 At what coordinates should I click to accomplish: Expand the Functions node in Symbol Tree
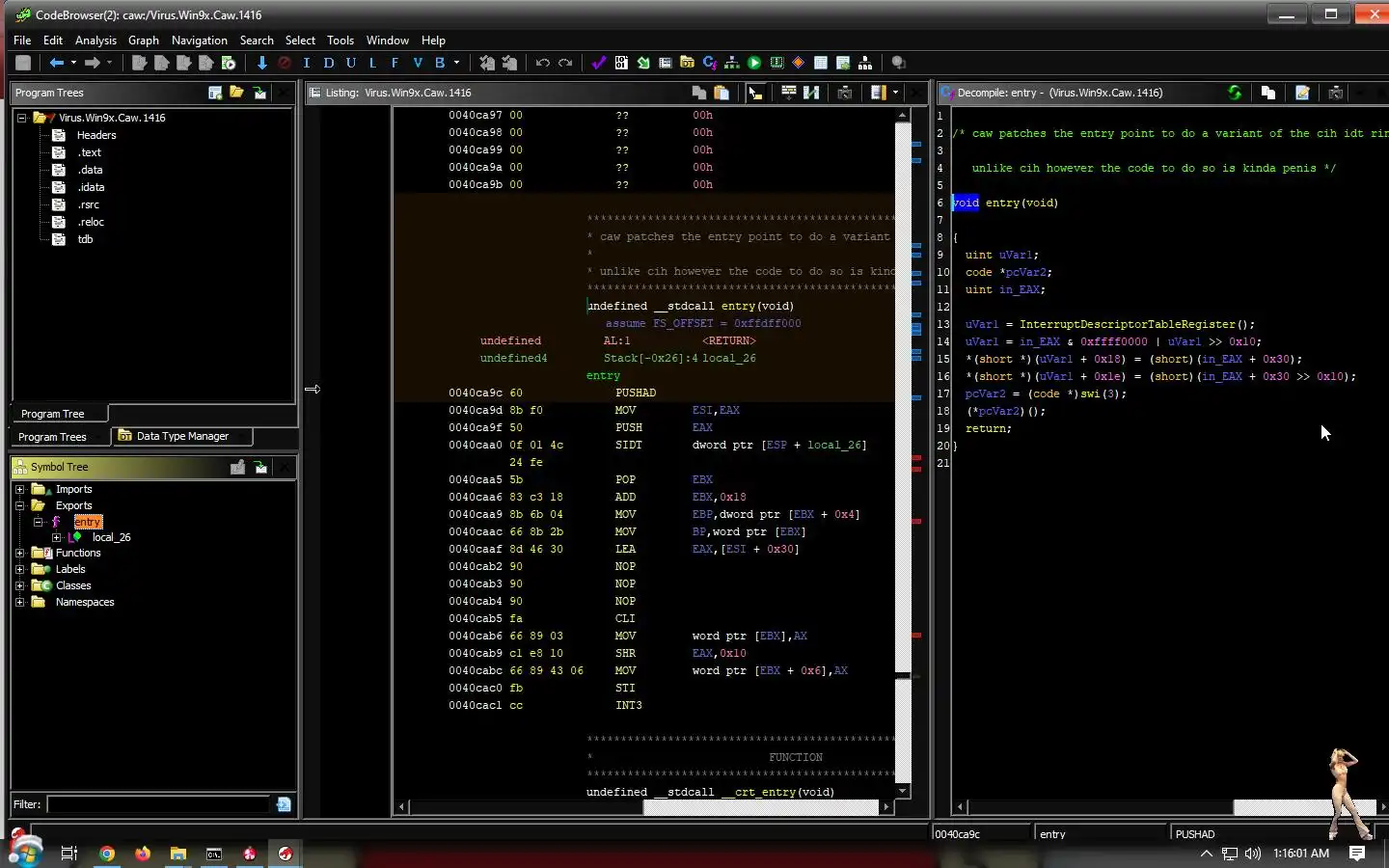pos(20,553)
